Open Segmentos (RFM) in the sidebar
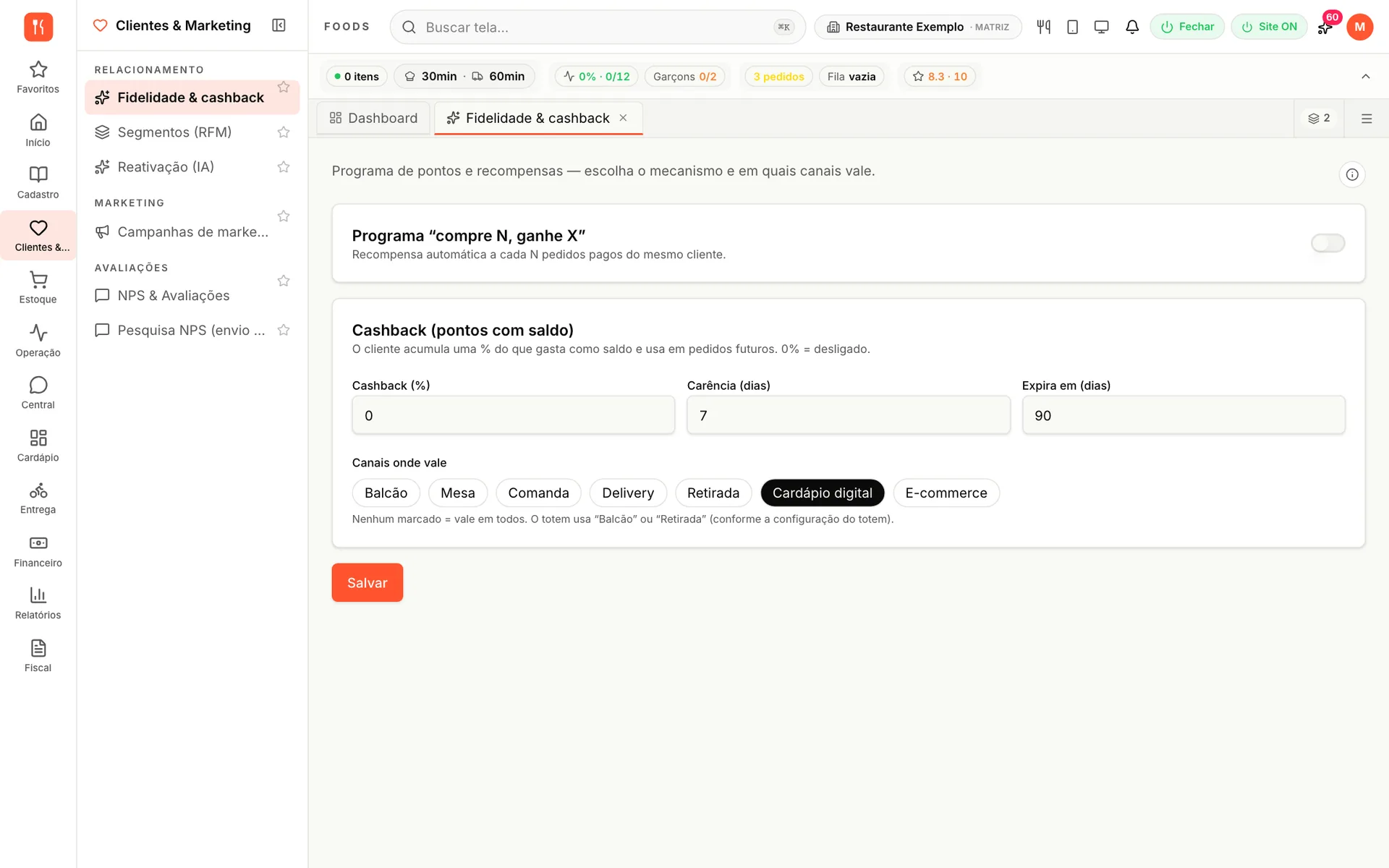 (174, 132)
